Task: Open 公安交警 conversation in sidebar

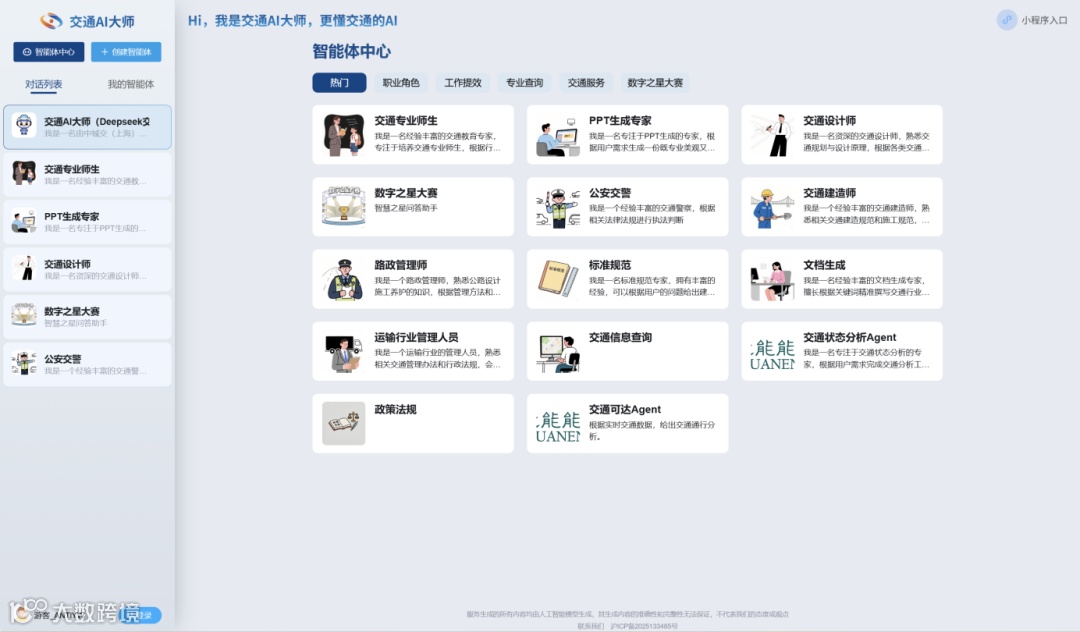Action: click(87, 364)
